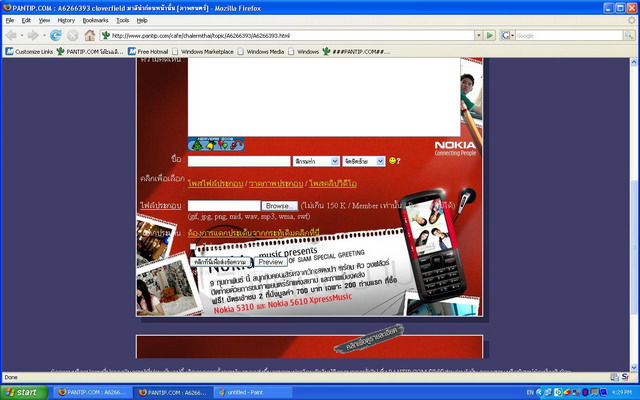Click the computers icon in status bar
This screenshot has height=400, width=640.
(x=614, y=377)
